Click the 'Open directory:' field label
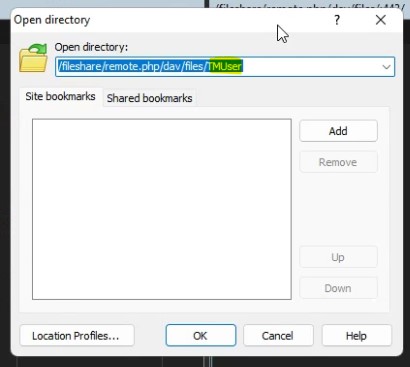Image resolution: width=410 pixels, height=367 pixels. (x=91, y=47)
